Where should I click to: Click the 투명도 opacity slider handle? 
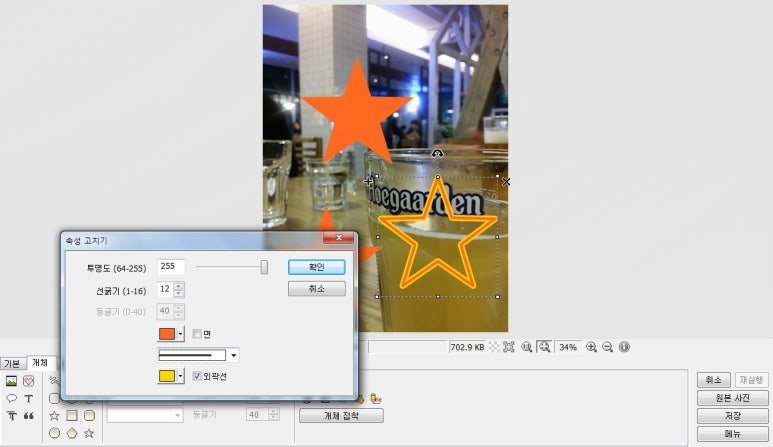click(264, 267)
